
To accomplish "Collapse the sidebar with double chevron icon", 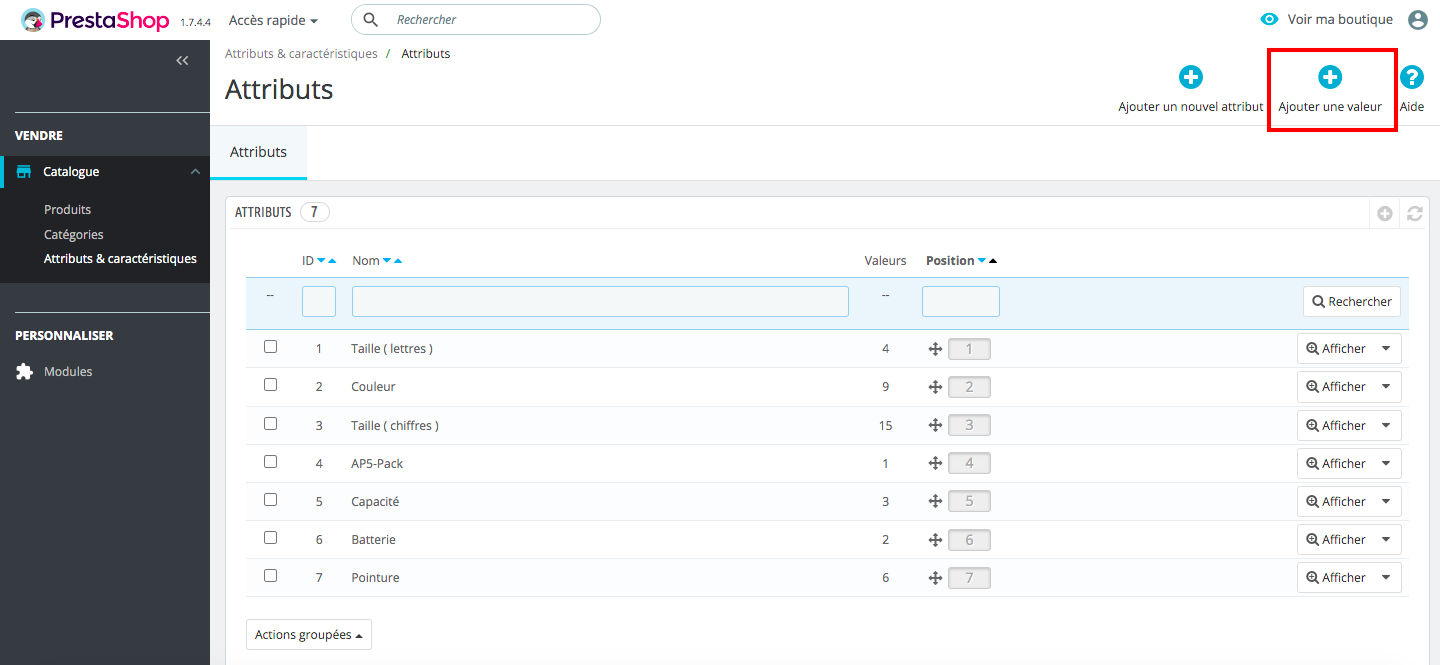I will pyautogui.click(x=182, y=61).
